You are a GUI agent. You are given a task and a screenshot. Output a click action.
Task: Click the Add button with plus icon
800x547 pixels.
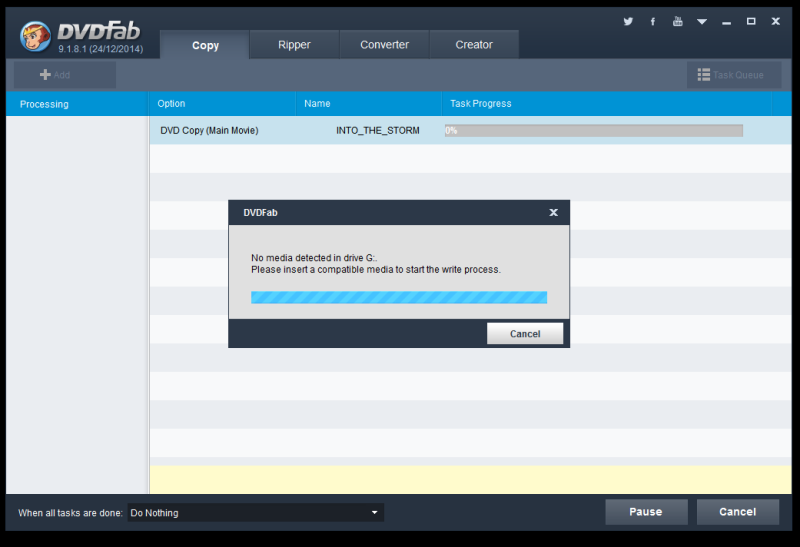coord(65,75)
